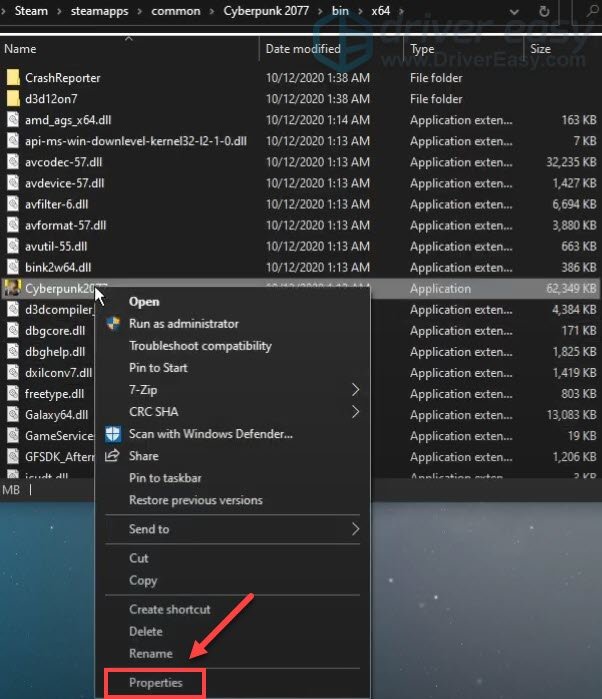Go to common in the breadcrumb path
602x699 pixels.
176,11
